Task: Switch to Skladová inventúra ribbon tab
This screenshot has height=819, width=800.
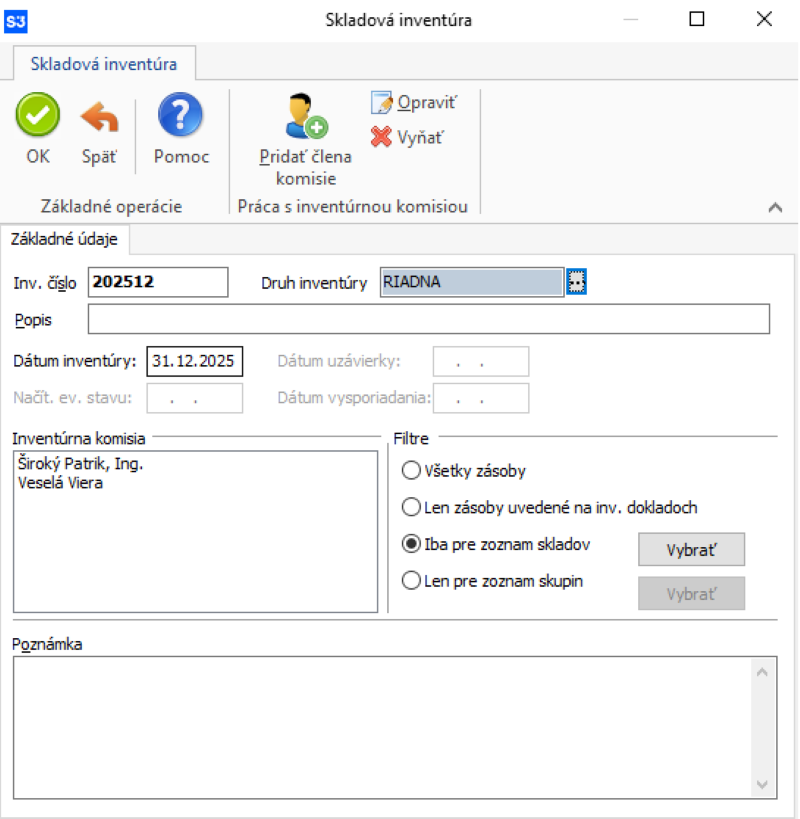Action: coord(104,64)
